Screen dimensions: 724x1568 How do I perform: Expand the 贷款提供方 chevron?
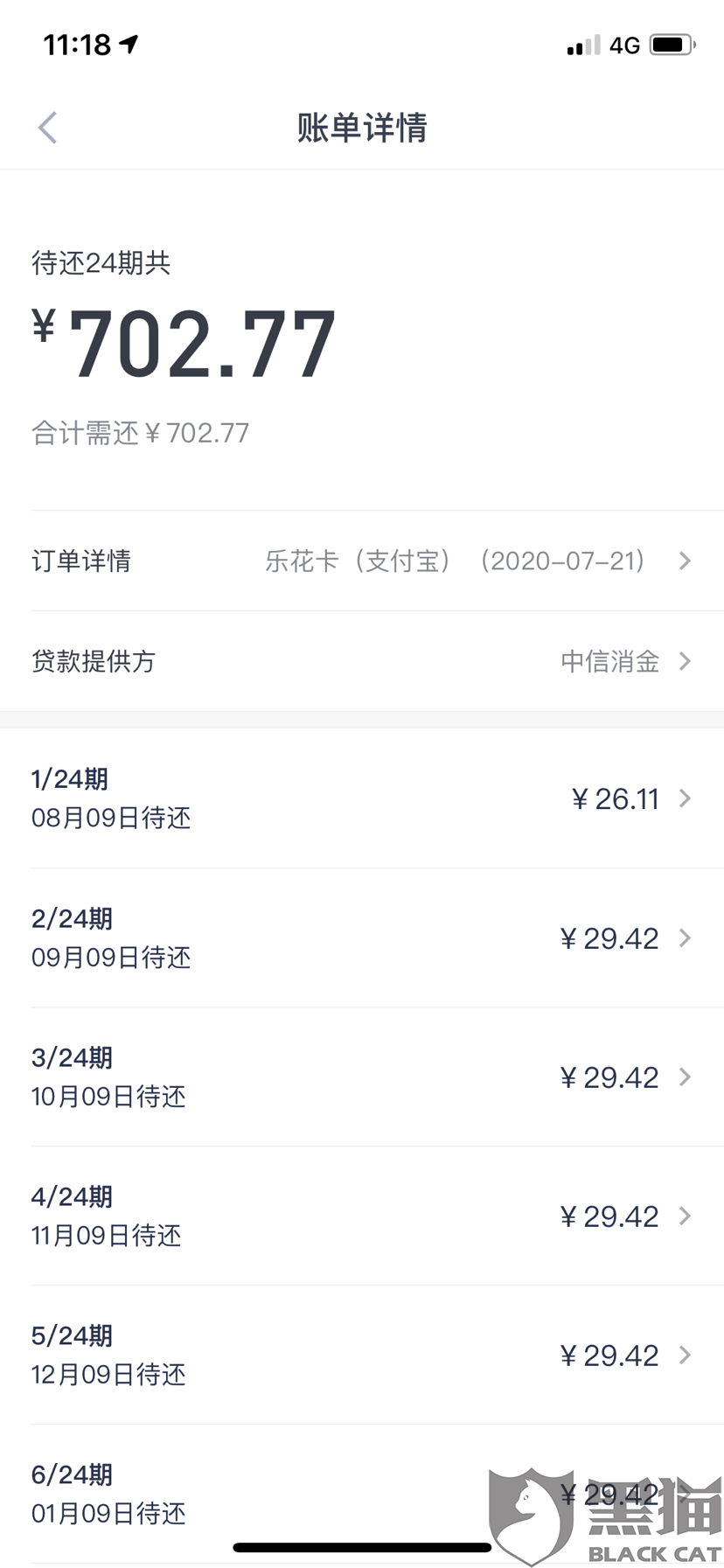coord(686,661)
